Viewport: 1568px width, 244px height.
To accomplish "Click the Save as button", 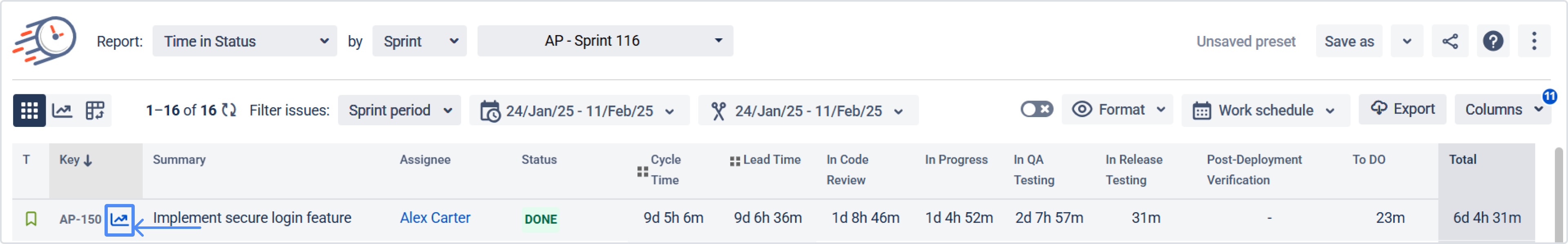I will (1349, 41).
